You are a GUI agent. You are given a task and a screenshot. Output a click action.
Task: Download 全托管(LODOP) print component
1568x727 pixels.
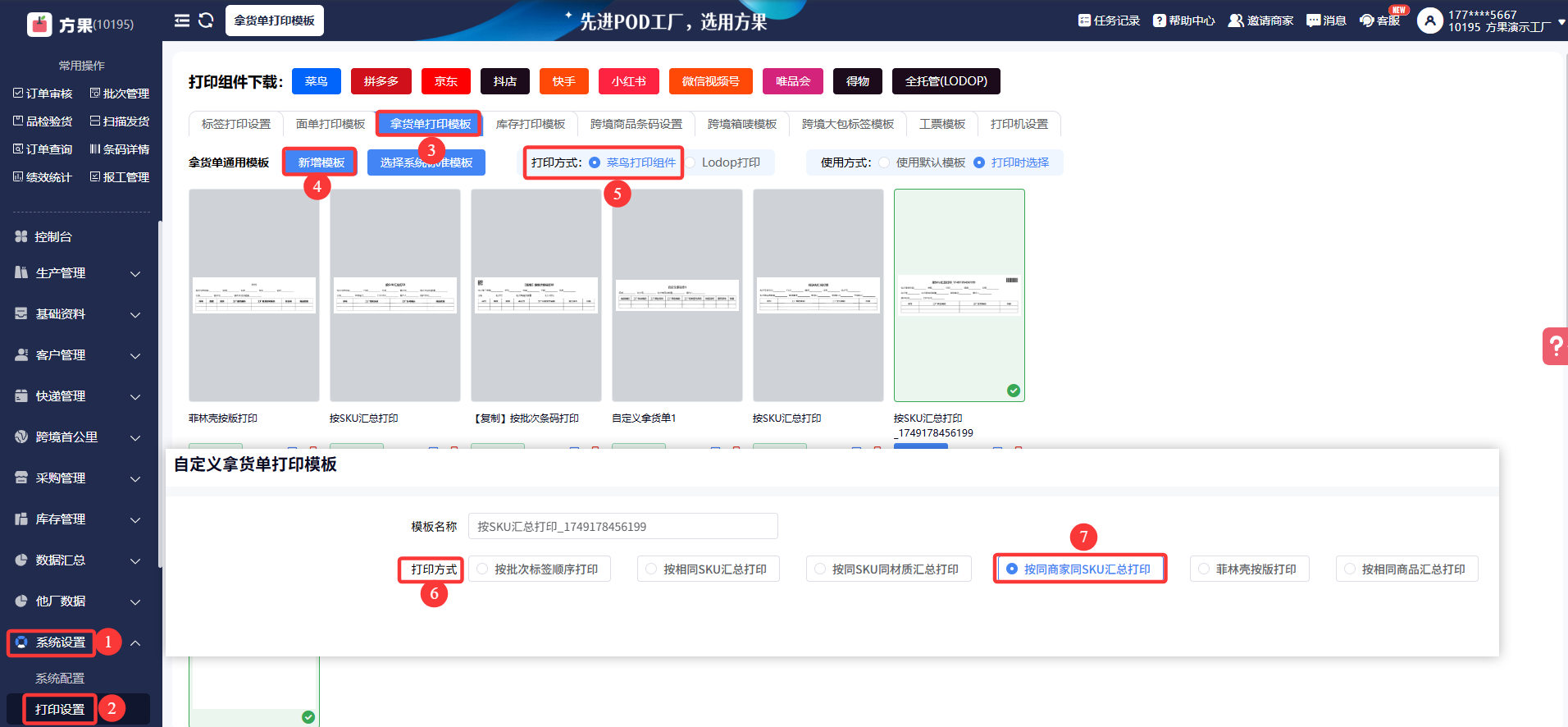[x=946, y=81]
